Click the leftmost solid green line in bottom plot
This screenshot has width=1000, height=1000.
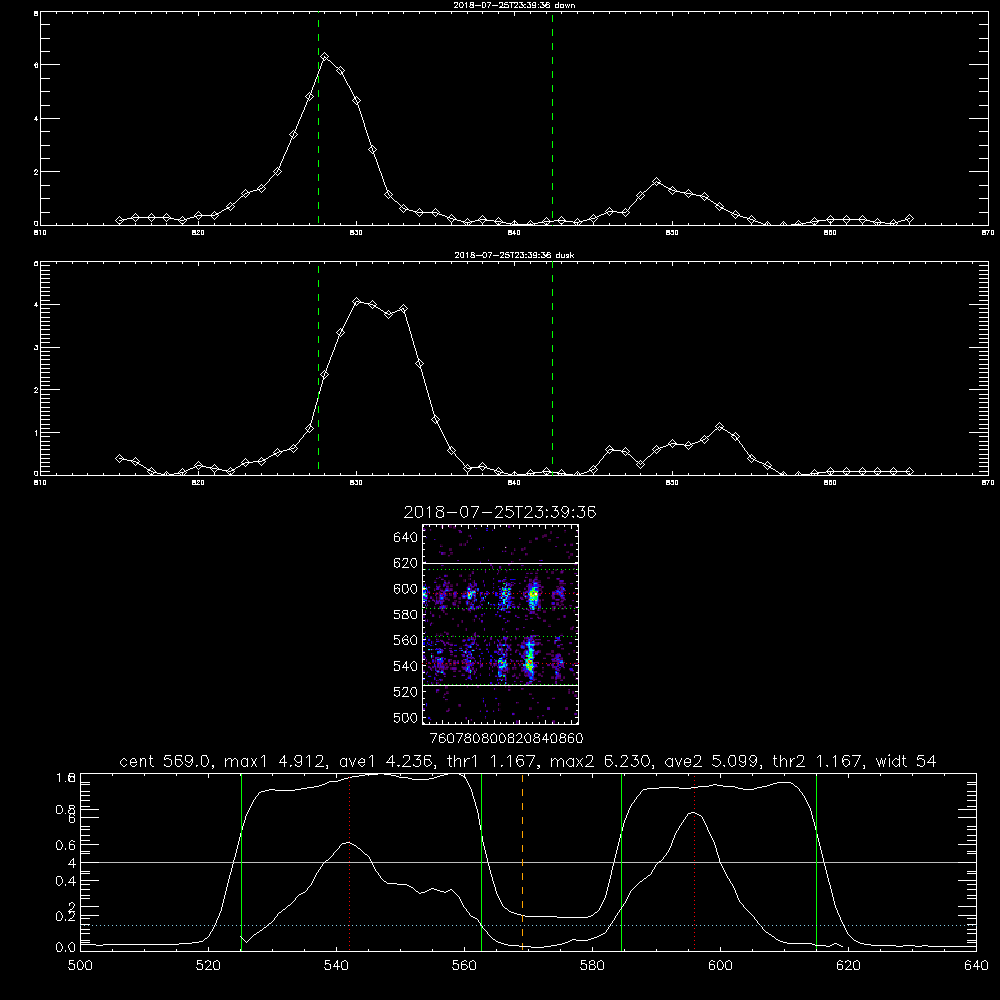tap(241, 863)
